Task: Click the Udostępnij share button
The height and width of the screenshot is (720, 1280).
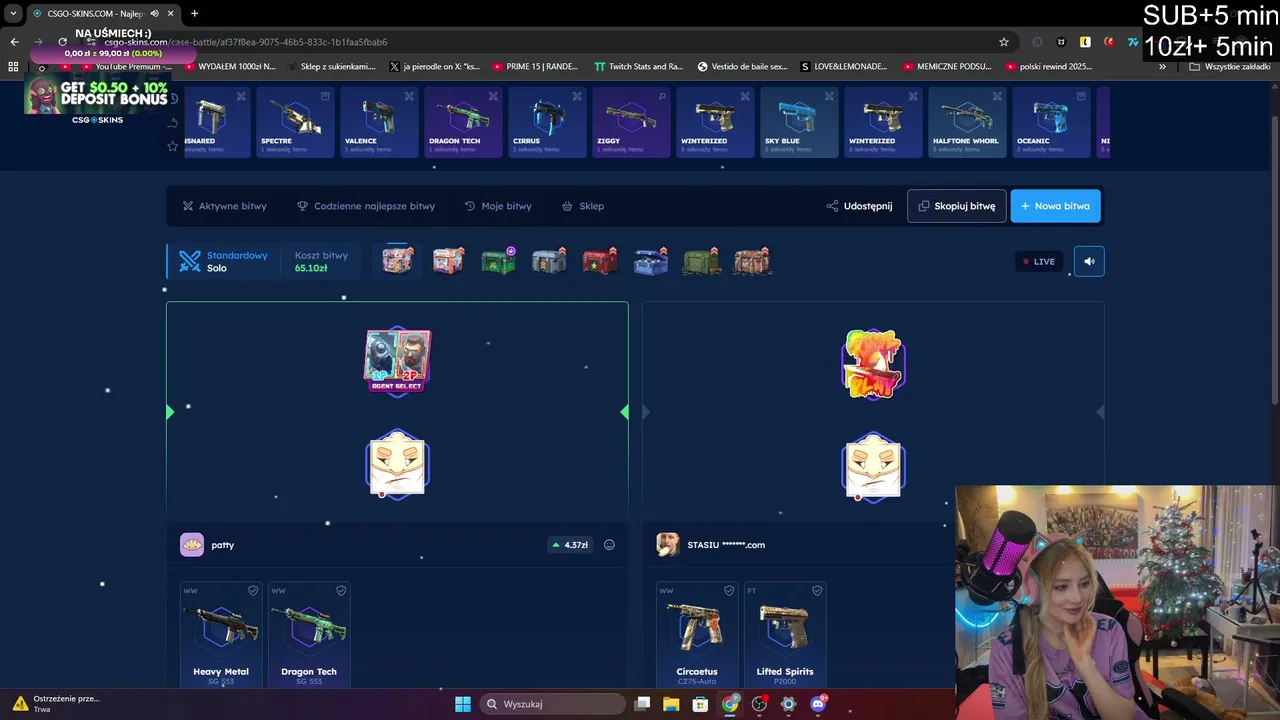Action: [859, 206]
